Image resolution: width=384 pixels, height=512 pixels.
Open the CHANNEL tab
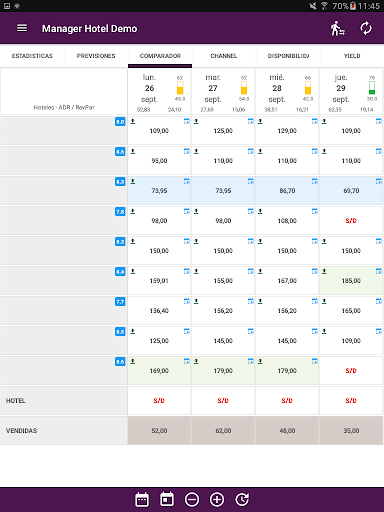(x=224, y=56)
